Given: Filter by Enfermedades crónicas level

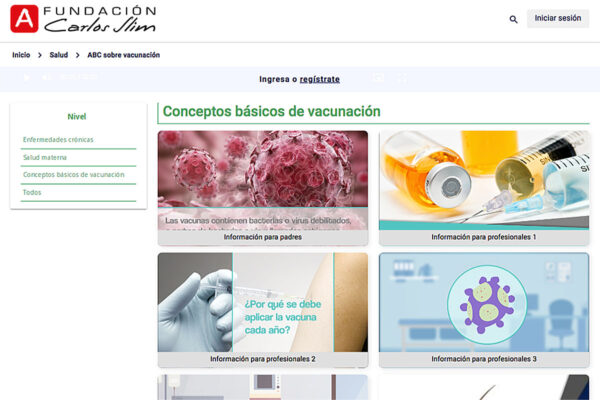Looking at the screenshot, I should coord(58,140).
